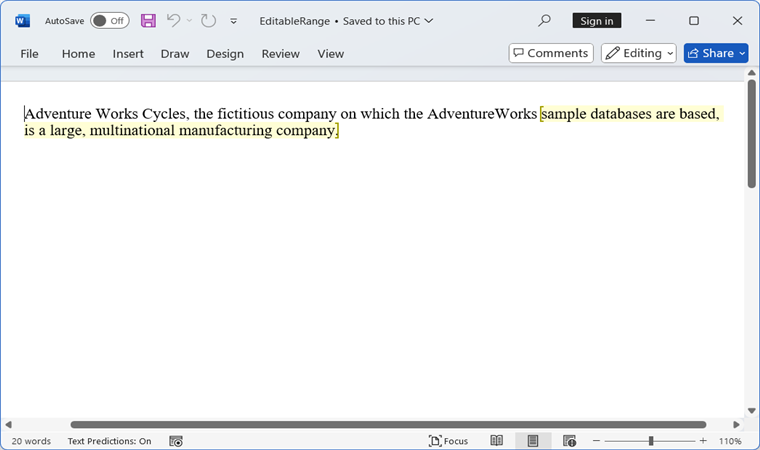The width and height of the screenshot is (760, 450).
Task: Switch to the Review tab
Action: (281, 53)
